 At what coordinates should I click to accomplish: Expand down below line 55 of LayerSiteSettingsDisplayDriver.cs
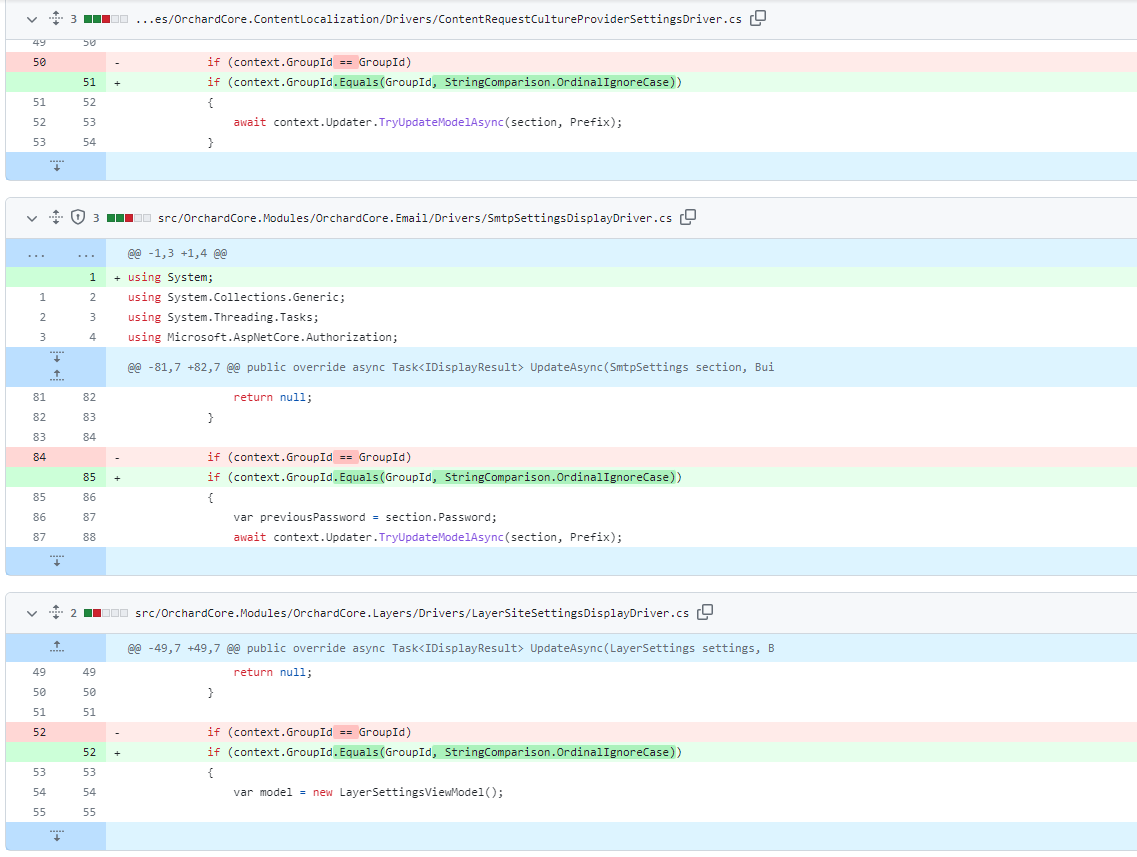(57, 836)
